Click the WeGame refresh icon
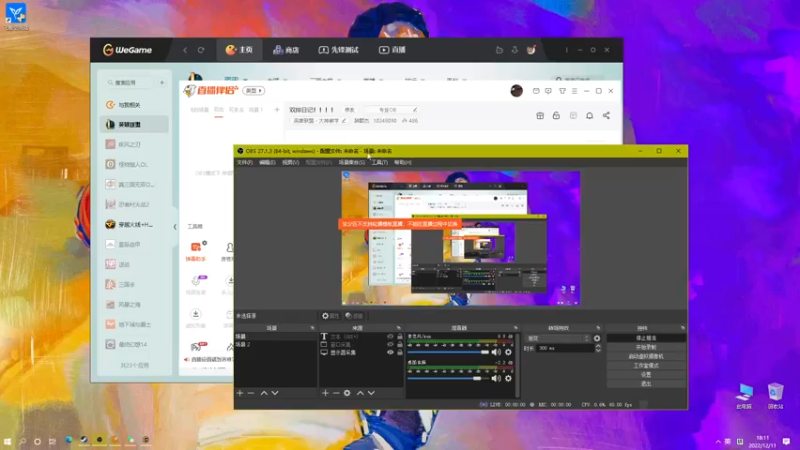Screen dimensions: 800x450 point(201,50)
